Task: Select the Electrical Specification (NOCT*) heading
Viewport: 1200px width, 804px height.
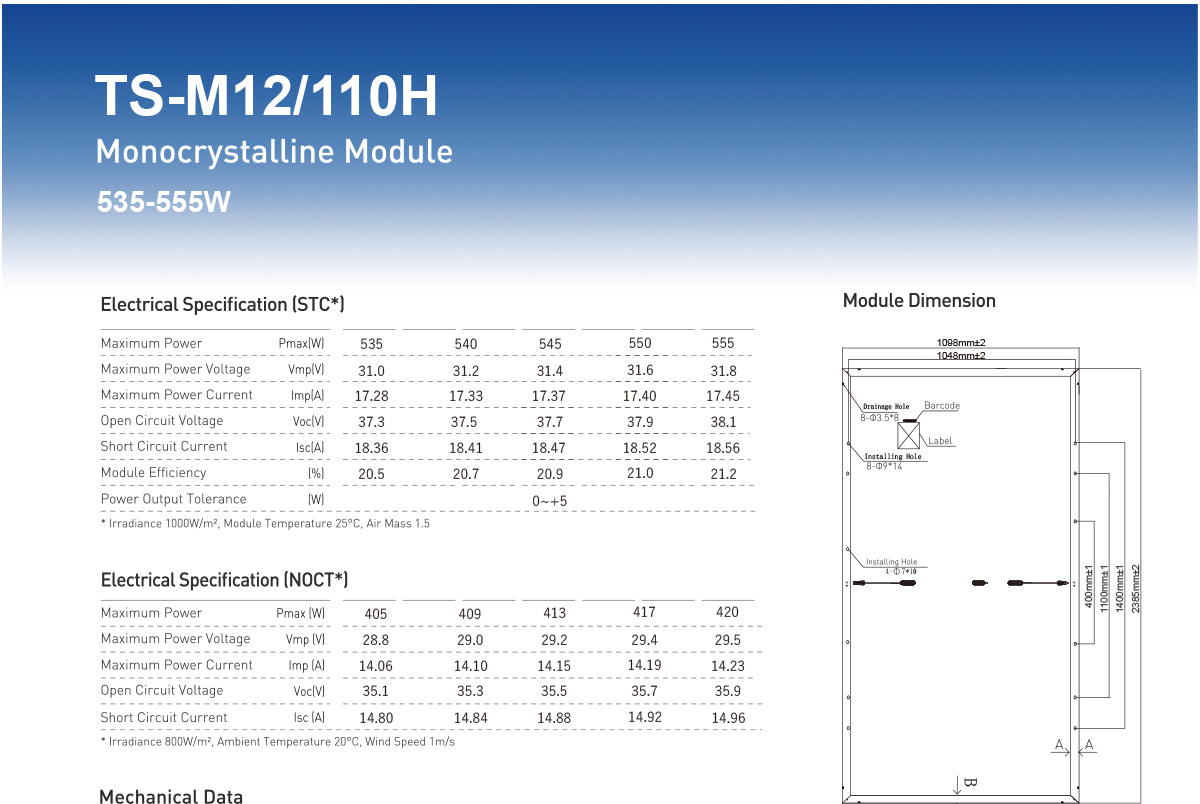Action: tap(224, 580)
